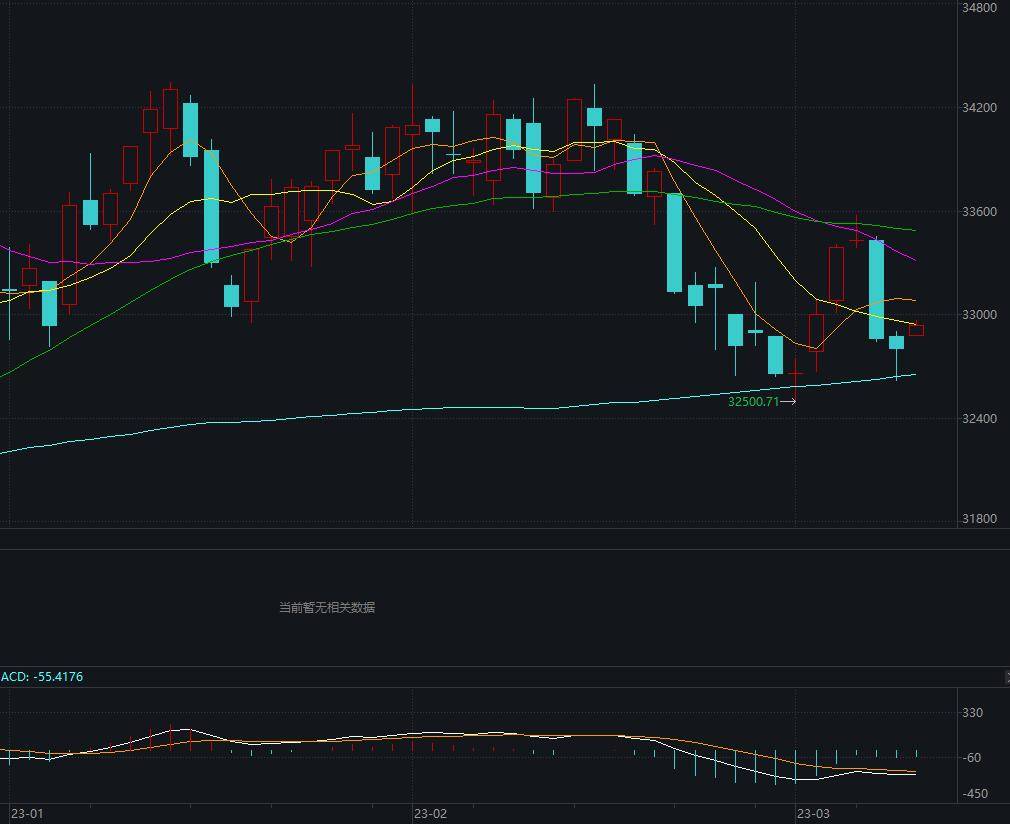This screenshot has height=824, width=1010.
Task: Click the 34800 price axis label
Action: coord(978,8)
